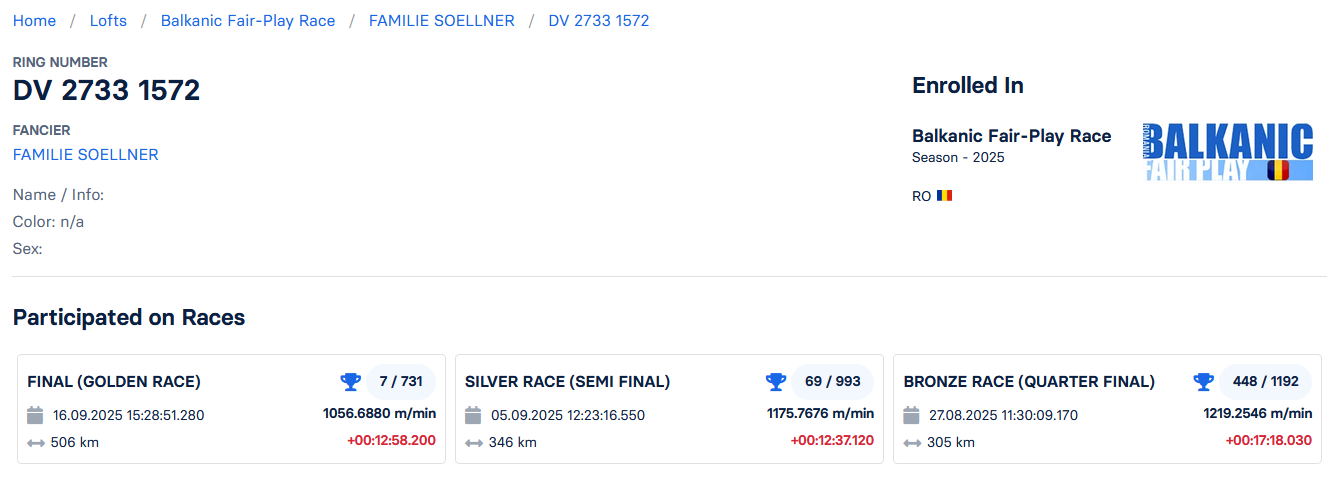
Task: Click the calendar icon on Silver Race card
Action: (x=473, y=415)
